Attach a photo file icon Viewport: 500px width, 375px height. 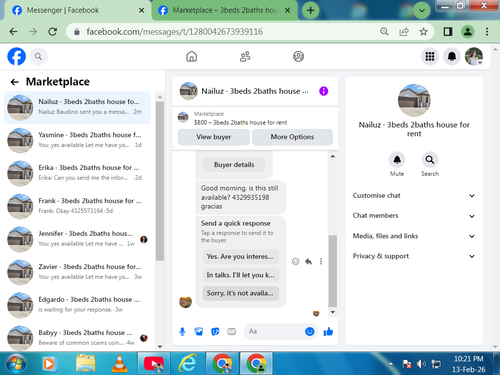[x=199, y=331]
